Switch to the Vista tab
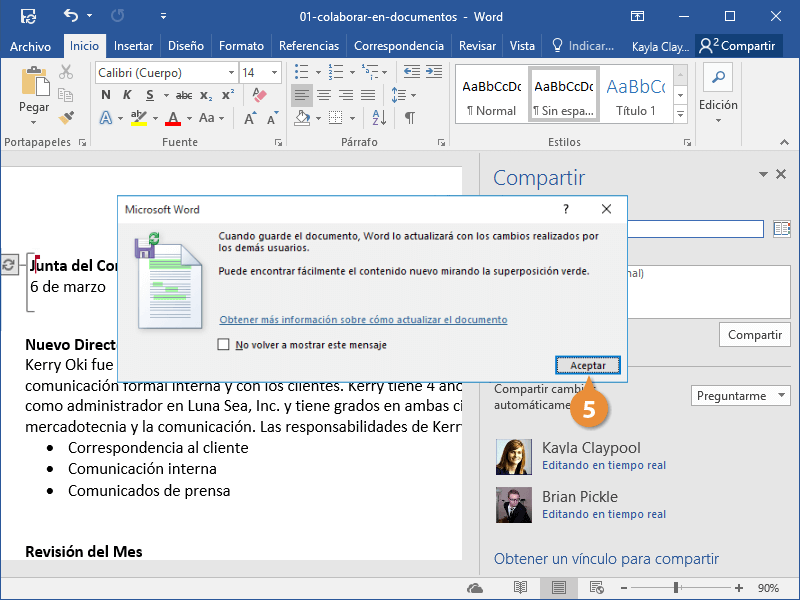Image resolution: width=800 pixels, height=600 pixels. tap(522, 46)
